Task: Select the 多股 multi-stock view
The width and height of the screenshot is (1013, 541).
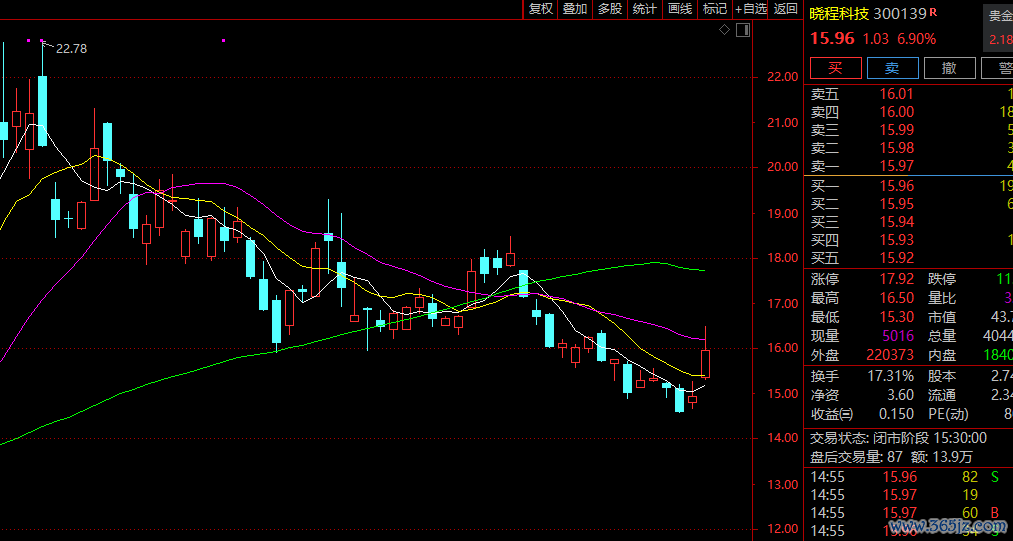Action: [610, 8]
